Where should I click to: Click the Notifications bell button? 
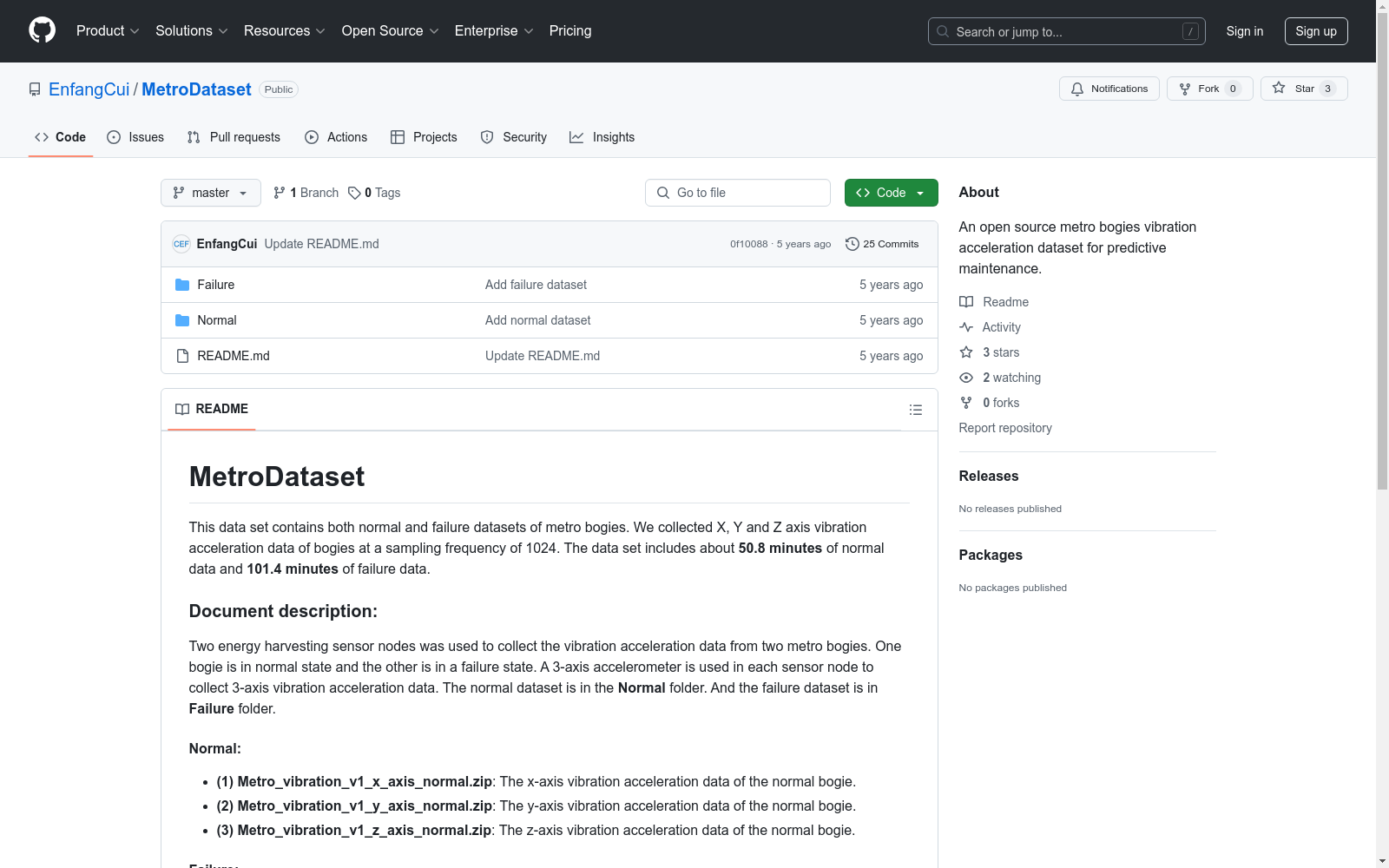pyautogui.click(x=1109, y=89)
